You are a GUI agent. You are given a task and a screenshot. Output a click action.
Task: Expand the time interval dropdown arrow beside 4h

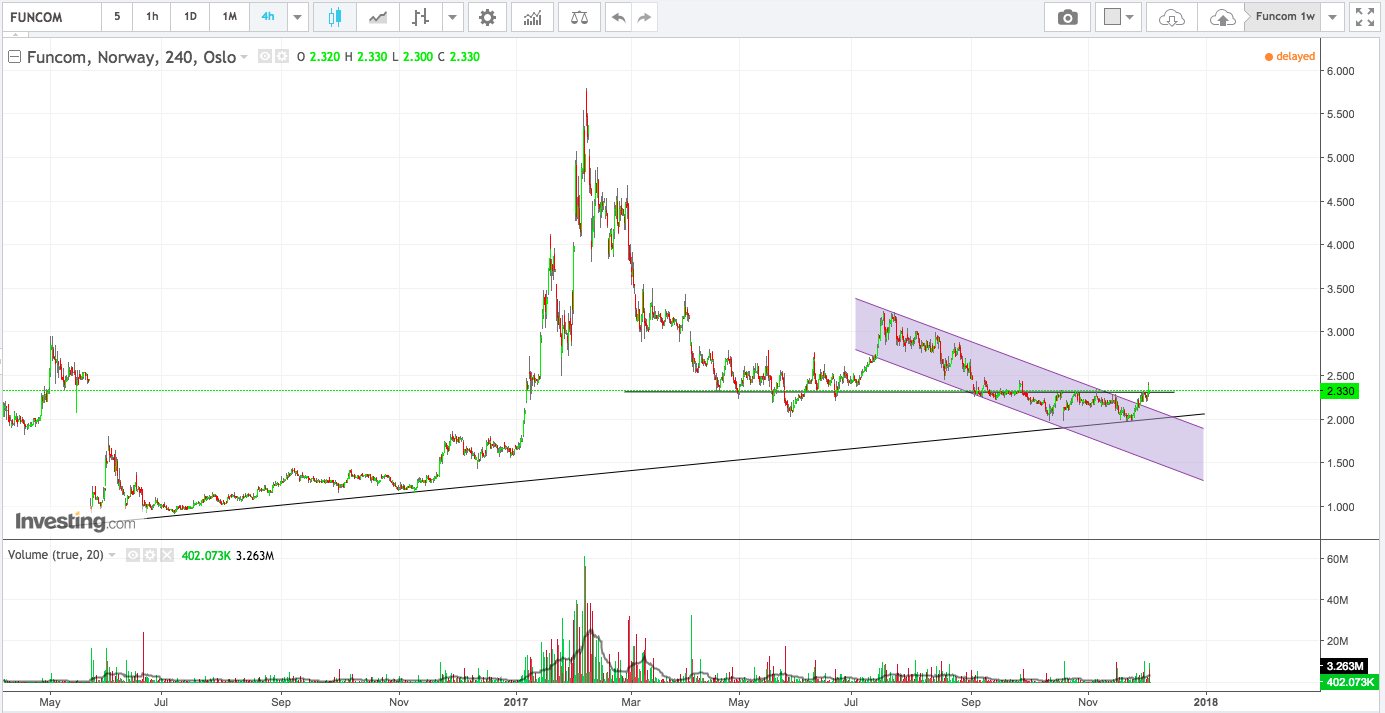point(297,17)
